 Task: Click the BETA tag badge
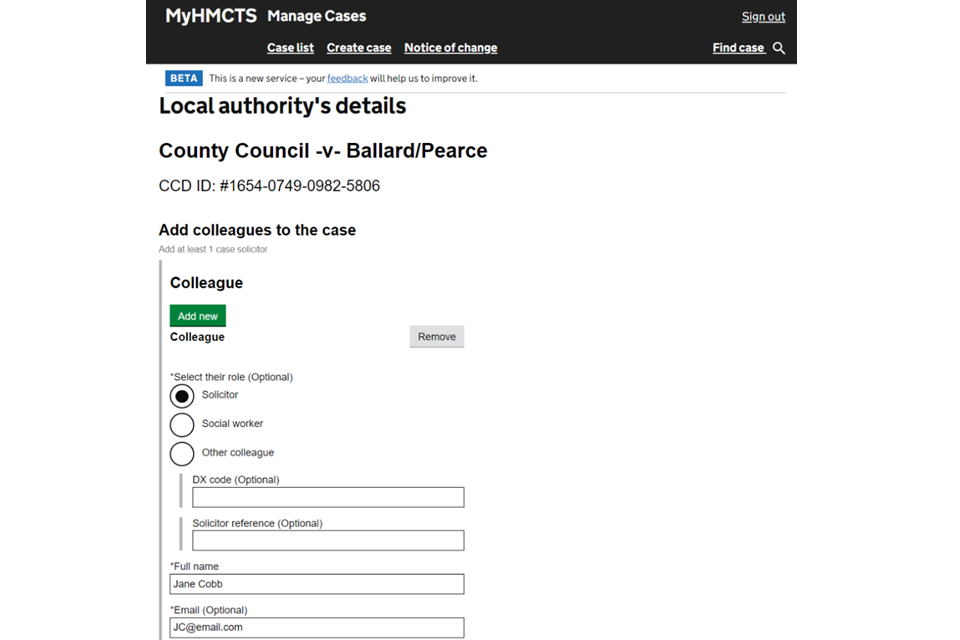pyautogui.click(x=184, y=78)
